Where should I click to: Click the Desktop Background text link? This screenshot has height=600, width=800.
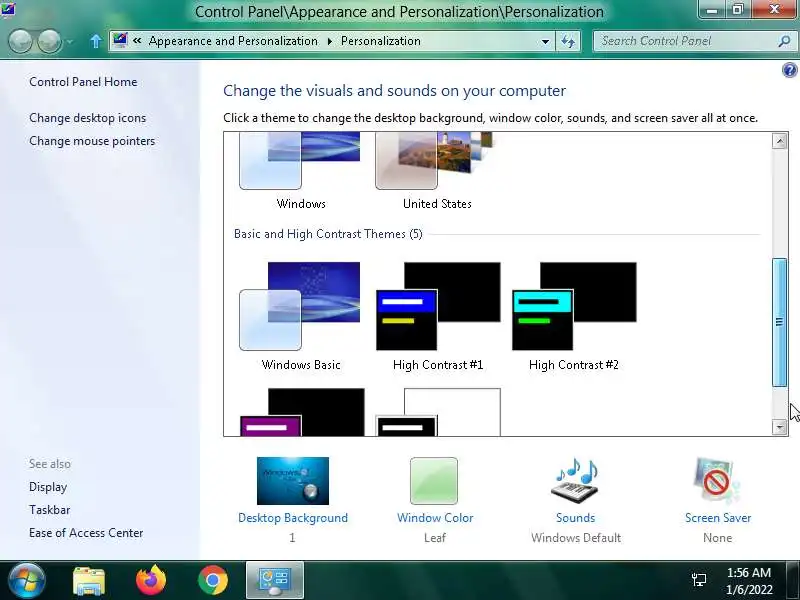[x=293, y=518]
